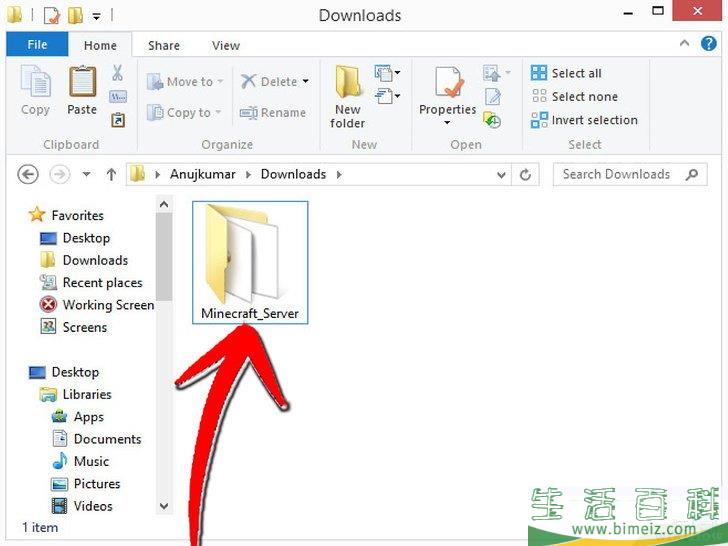Open the Delete dropdown arrow
The height and width of the screenshot is (546, 728).
pos(306,81)
